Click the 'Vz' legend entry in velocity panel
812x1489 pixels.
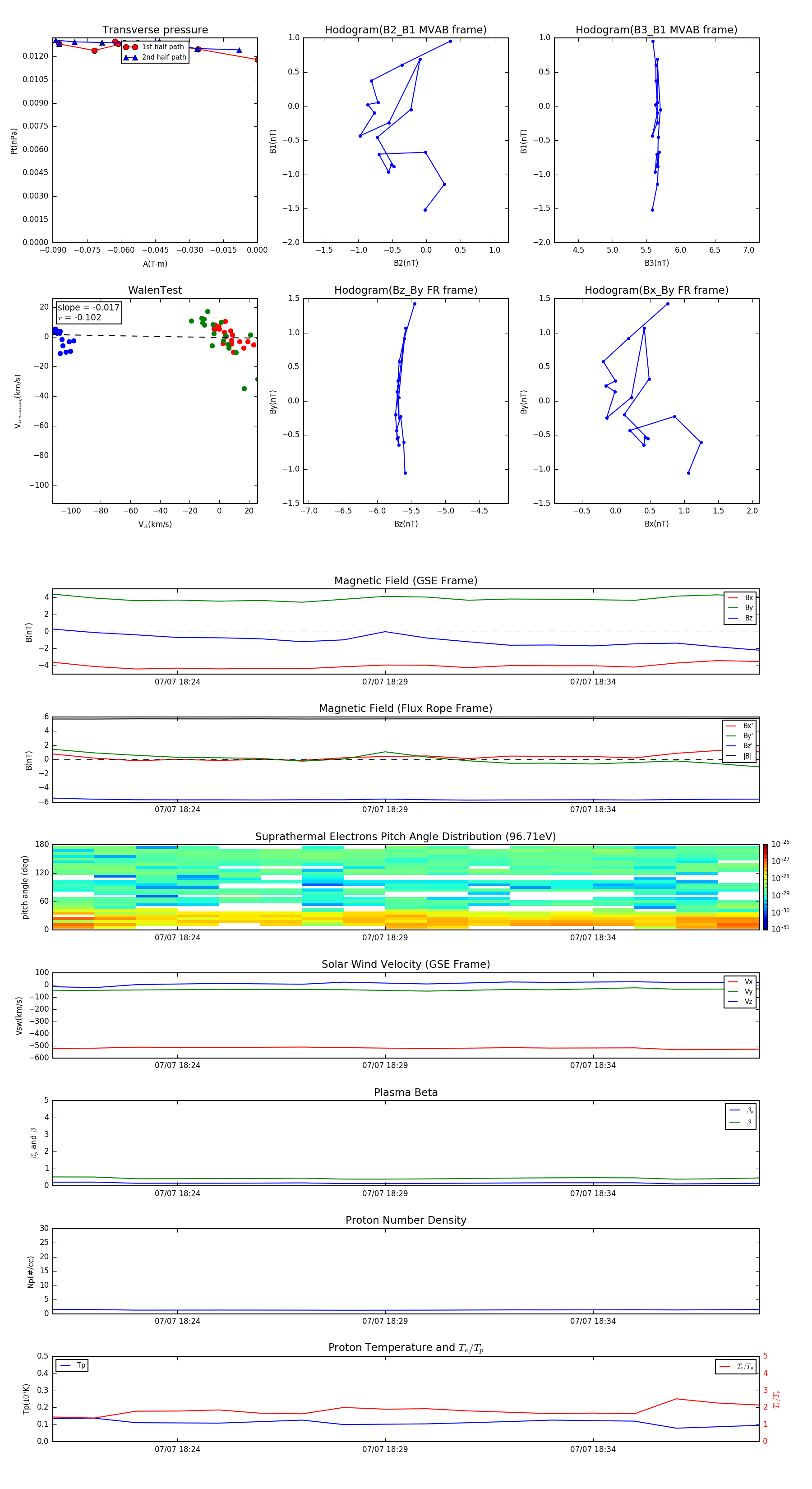click(x=740, y=1002)
